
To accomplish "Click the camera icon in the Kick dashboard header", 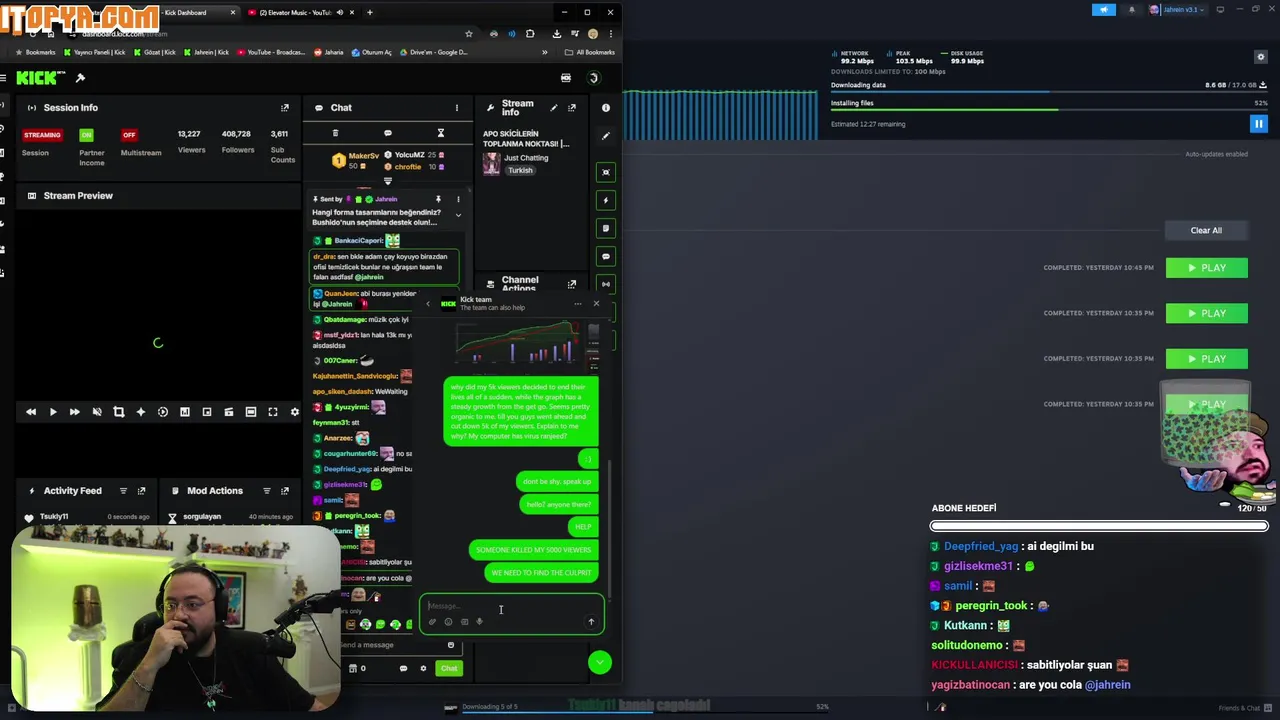I will point(566,78).
